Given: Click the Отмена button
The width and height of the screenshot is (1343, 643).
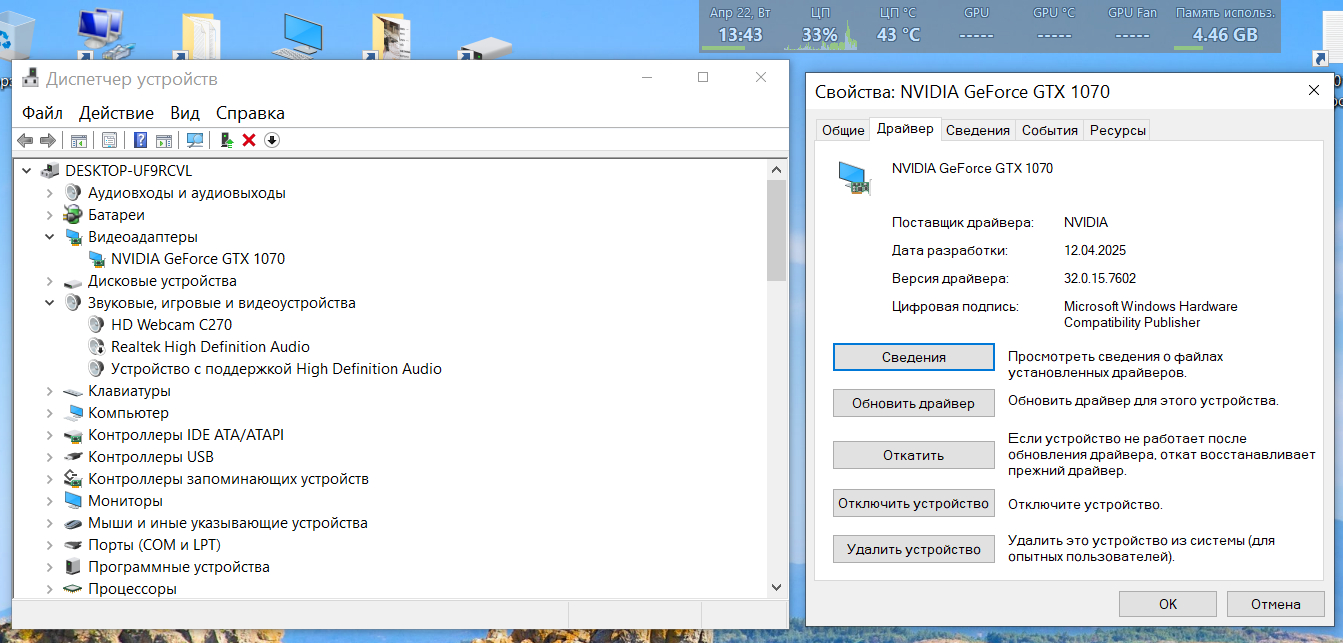Looking at the screenshot, I should 1276,604.
